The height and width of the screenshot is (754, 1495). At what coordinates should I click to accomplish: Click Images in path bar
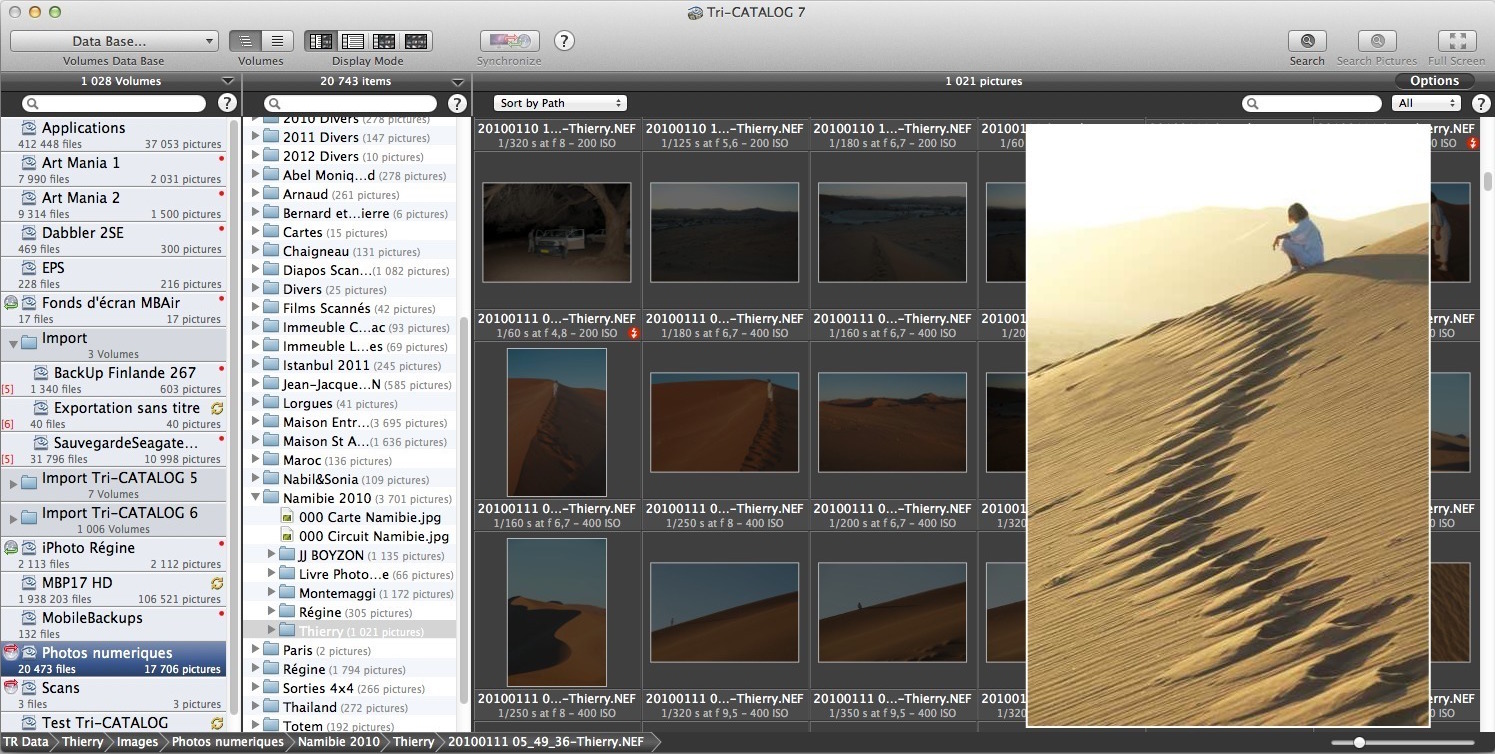[137, 742]
